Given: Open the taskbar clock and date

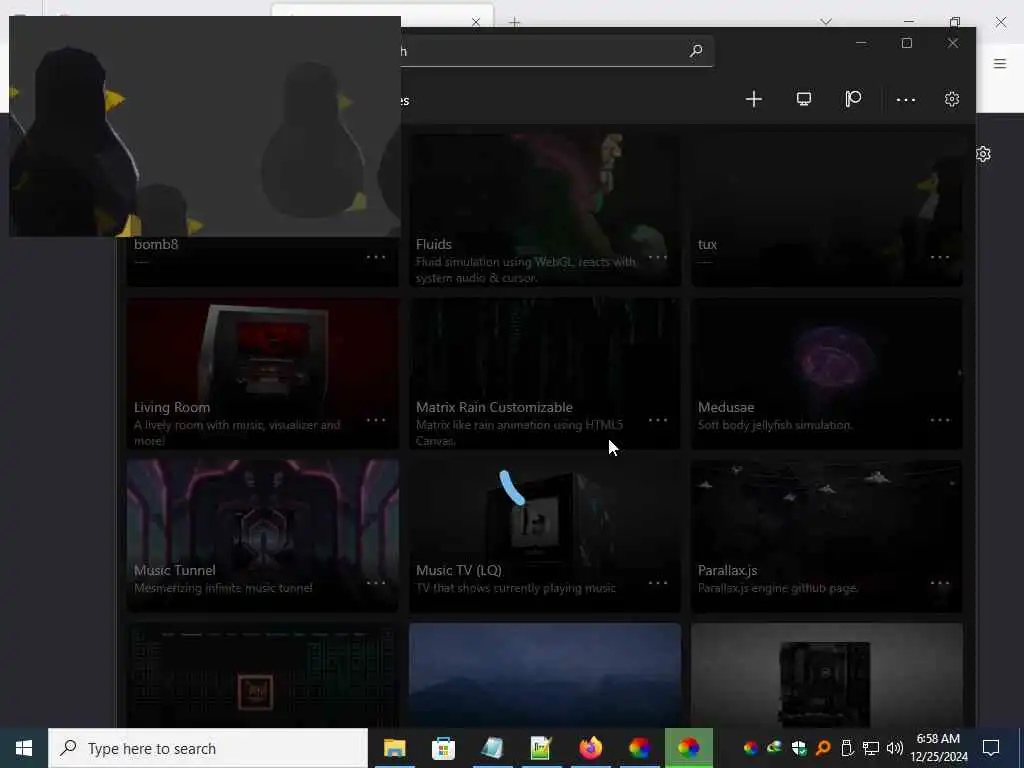Looking at the screenshot, I should click(x=938, y=748).
